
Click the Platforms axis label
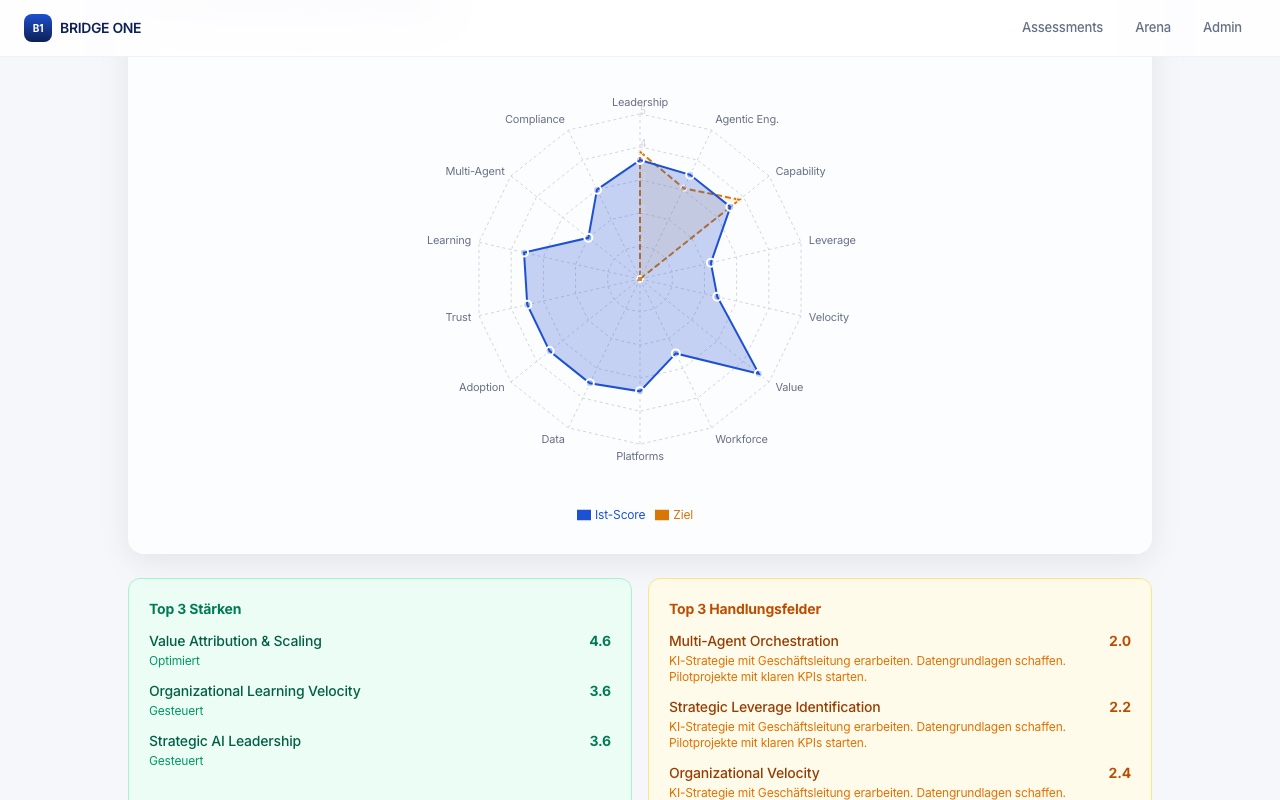click(x=640, y=456)
